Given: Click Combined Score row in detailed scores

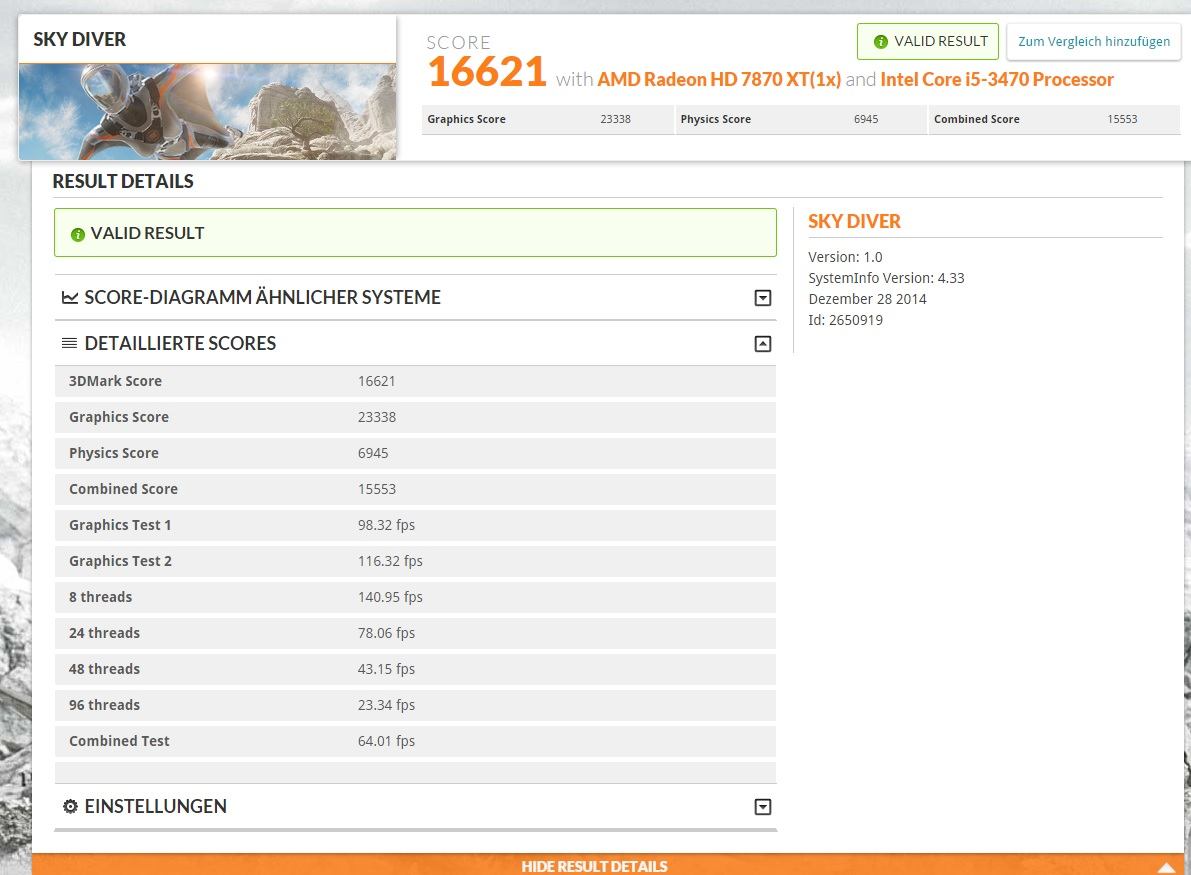Looking at the screenshot, I should [415, 489].
